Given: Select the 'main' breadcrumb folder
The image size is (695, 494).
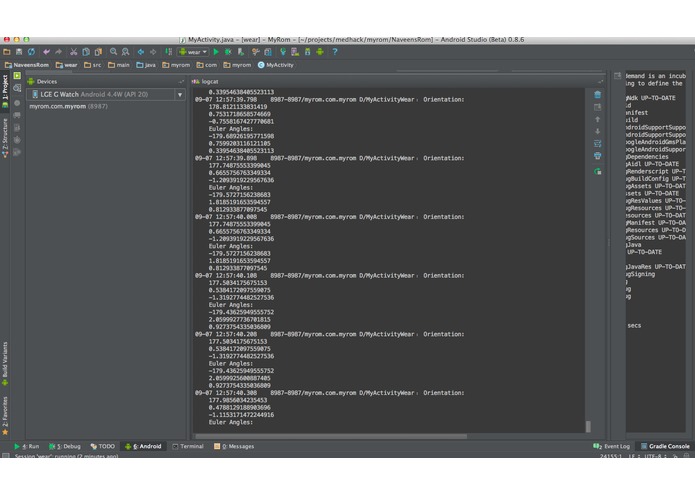Looking at the screenshot, I should tap(119, 65).
